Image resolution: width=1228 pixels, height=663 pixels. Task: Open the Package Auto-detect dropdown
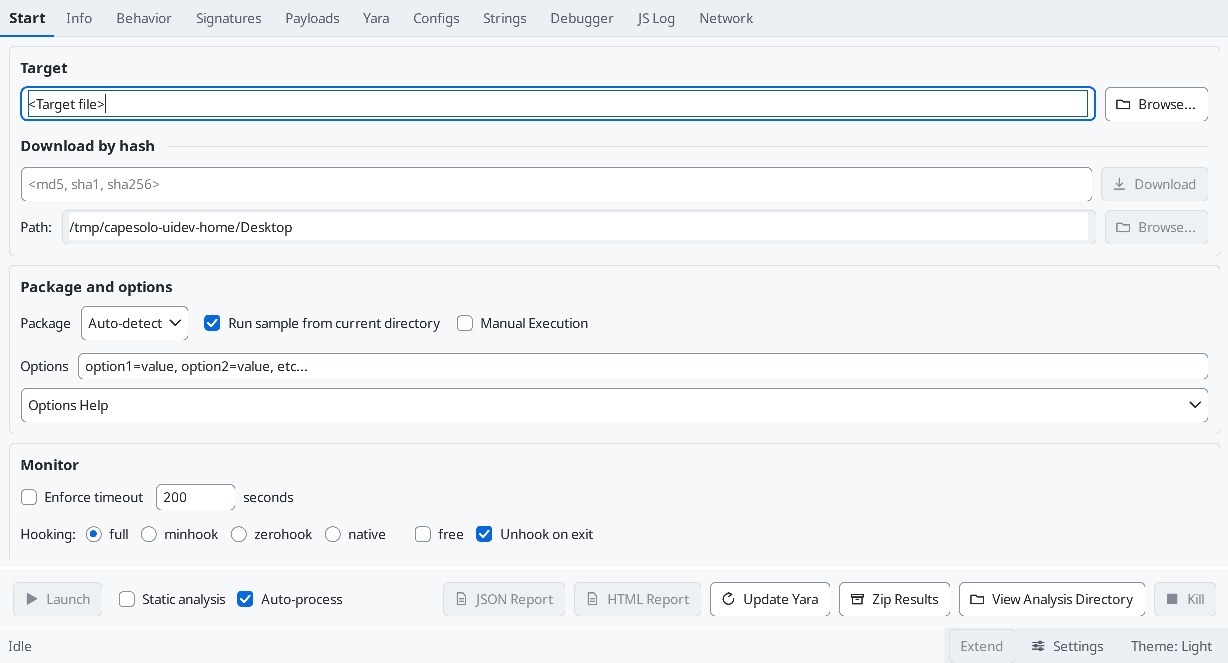pyautogui.click(x=135, y=323)
